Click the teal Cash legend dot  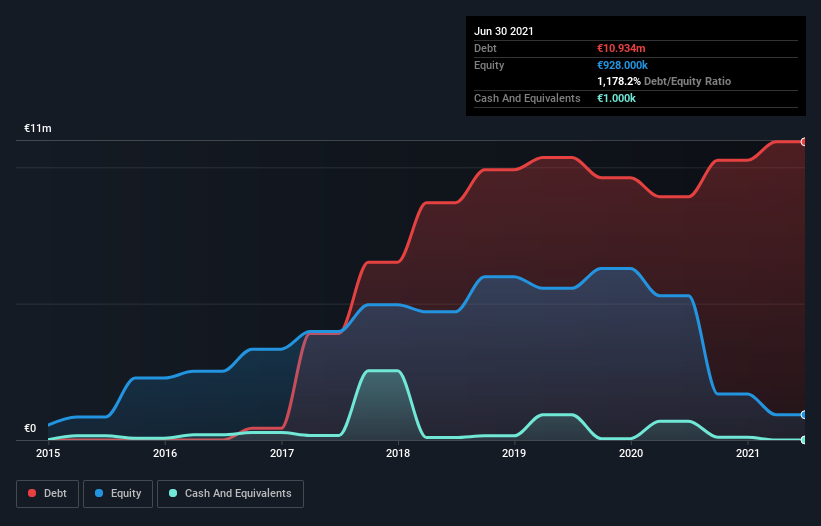173,493
